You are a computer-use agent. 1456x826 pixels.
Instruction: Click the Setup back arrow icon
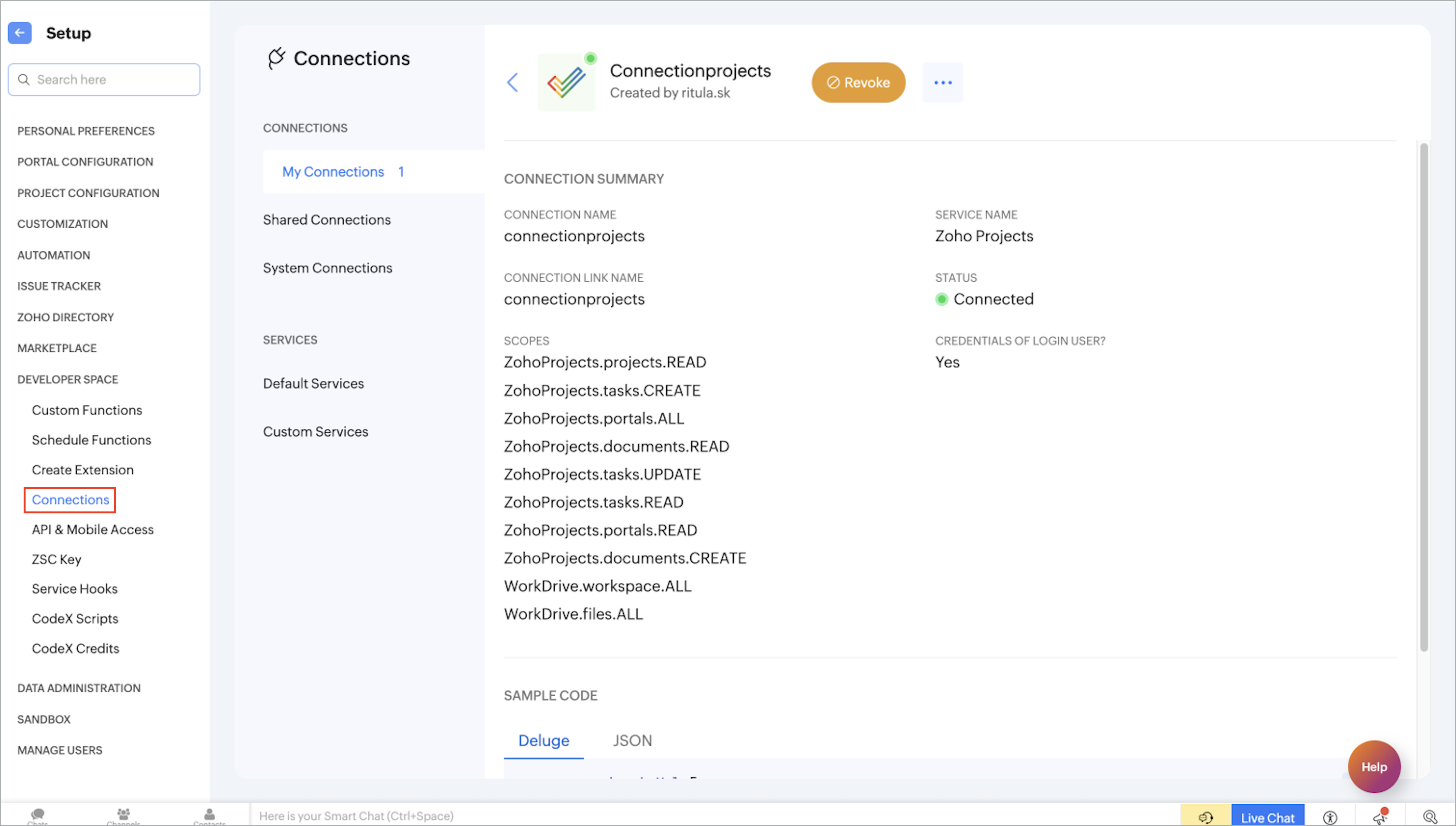click(x=19, y=33)
